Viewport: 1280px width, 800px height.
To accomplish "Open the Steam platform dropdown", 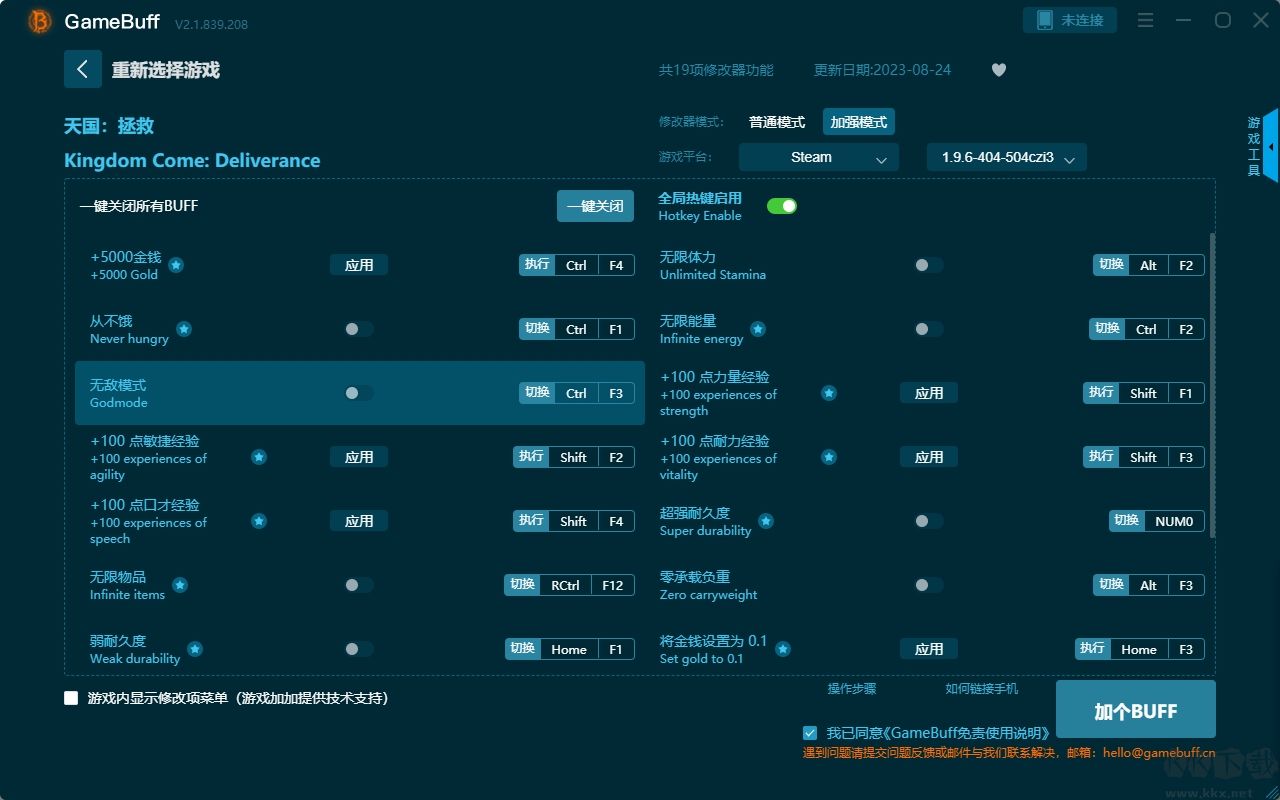I will point(819,157).
